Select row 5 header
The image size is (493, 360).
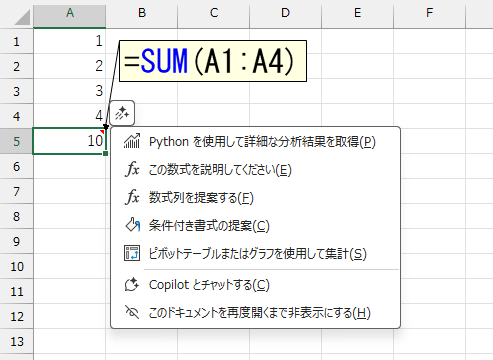16,141
